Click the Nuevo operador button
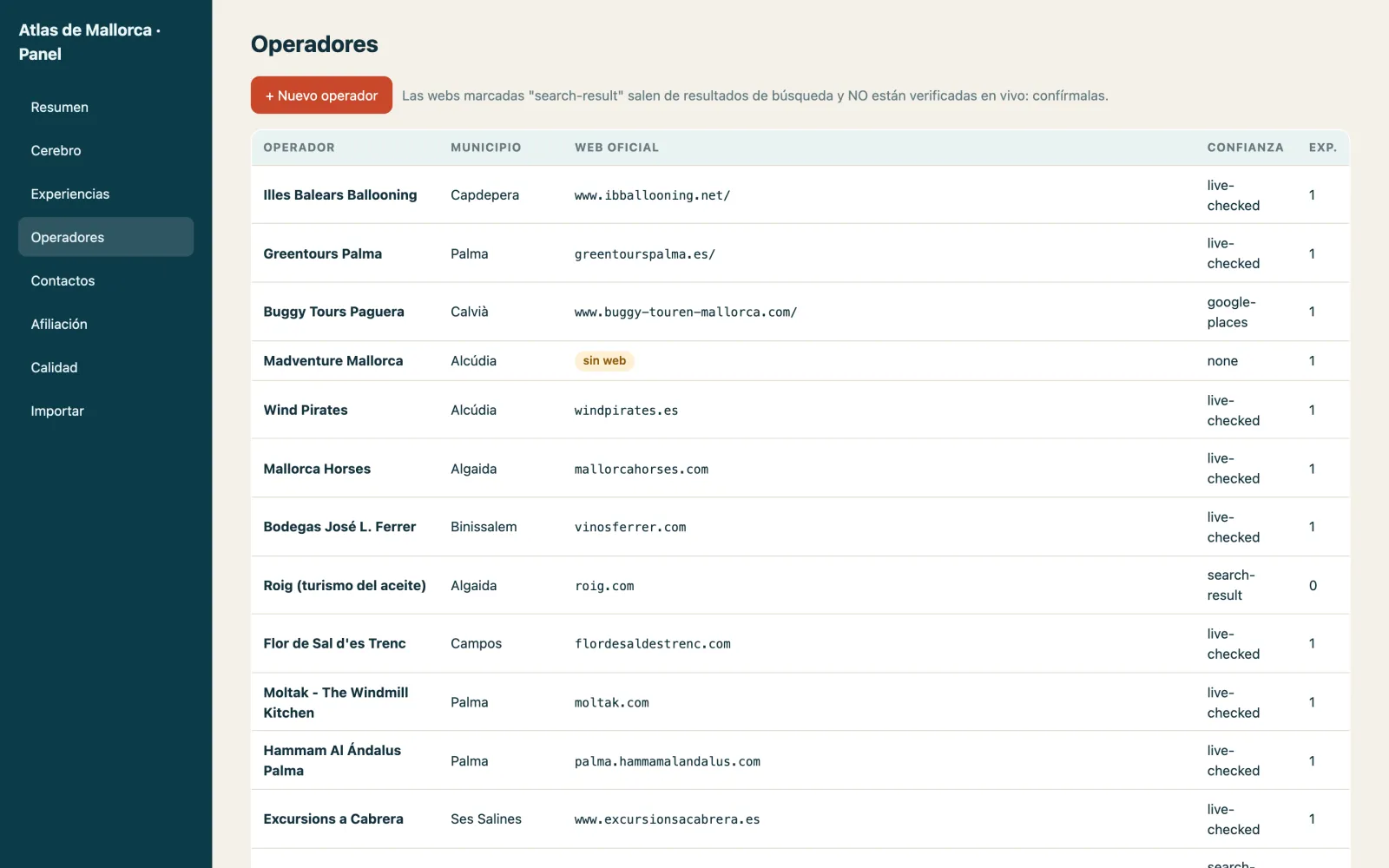Screen dimensions: 1389x868 [x=321, y=95]
